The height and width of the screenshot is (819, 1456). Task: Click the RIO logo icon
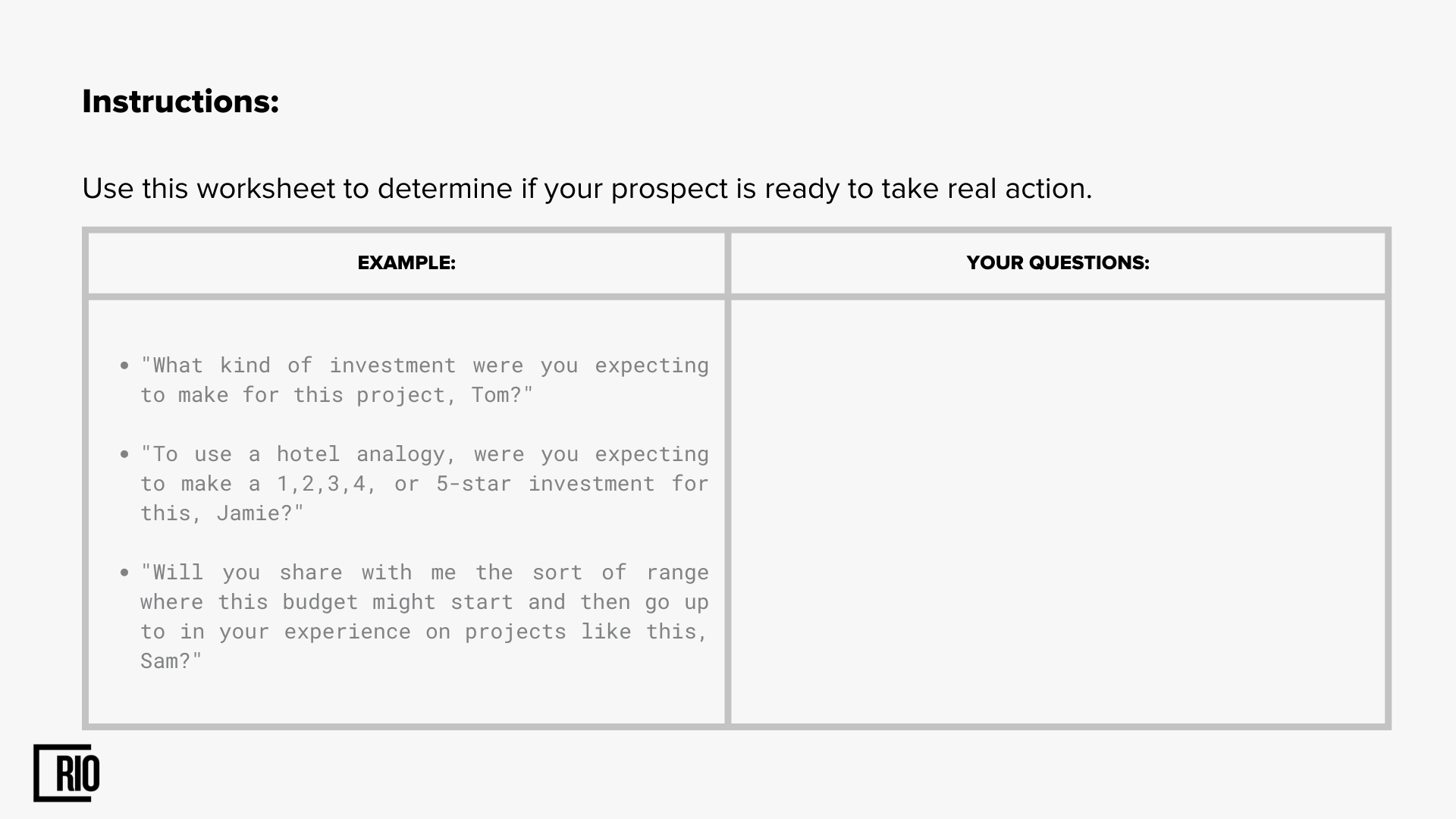tap(67, 773)
